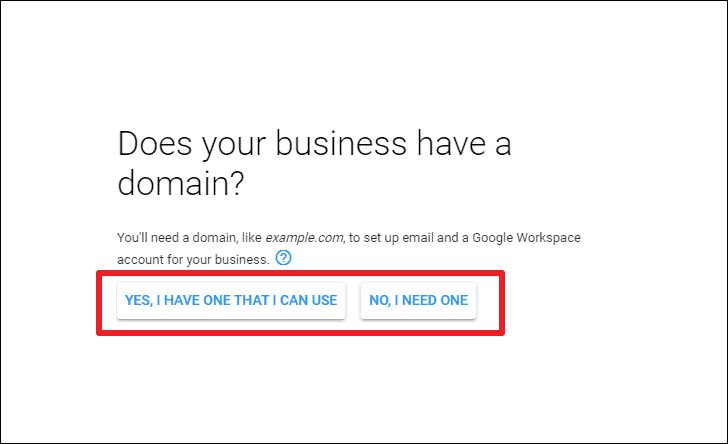Open help info next to 'account for your business'
Image resolution: width=728 pixels, height=444 pixels.
[283, 257]
